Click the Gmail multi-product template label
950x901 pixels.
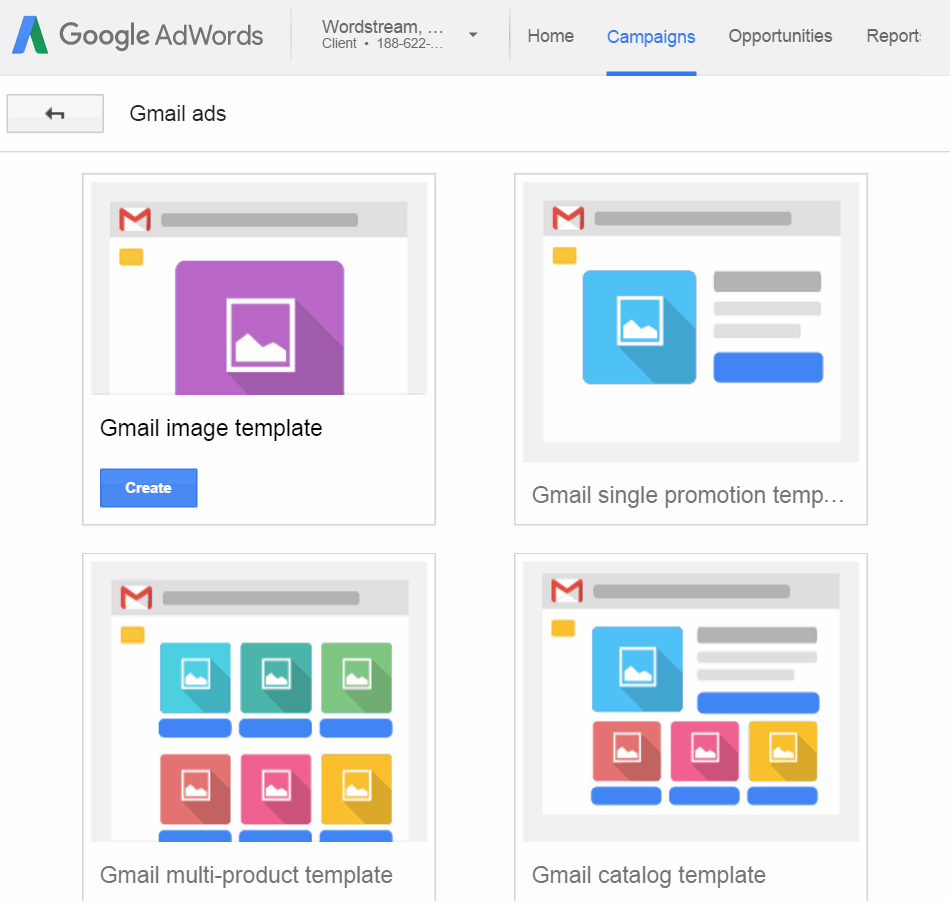pos(246,875)
